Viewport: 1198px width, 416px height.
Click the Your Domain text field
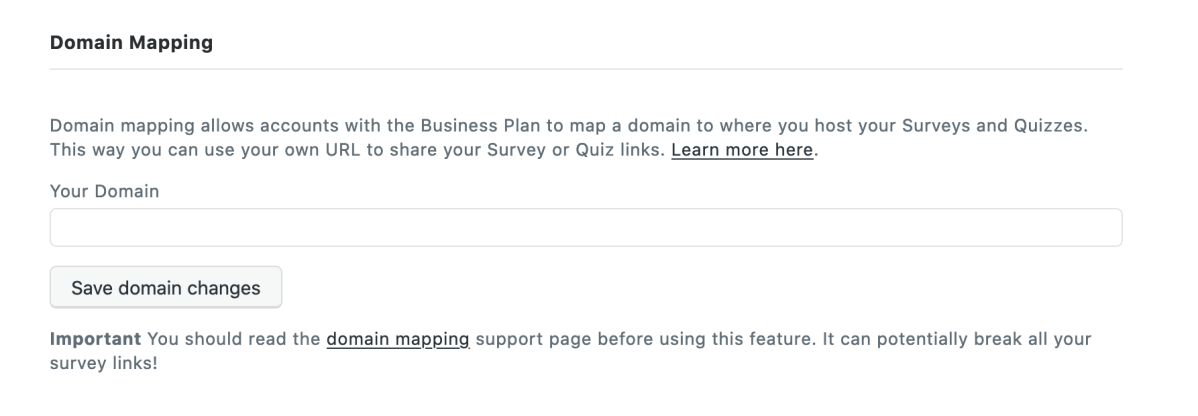pyautogui.click(x=586, y=228)
